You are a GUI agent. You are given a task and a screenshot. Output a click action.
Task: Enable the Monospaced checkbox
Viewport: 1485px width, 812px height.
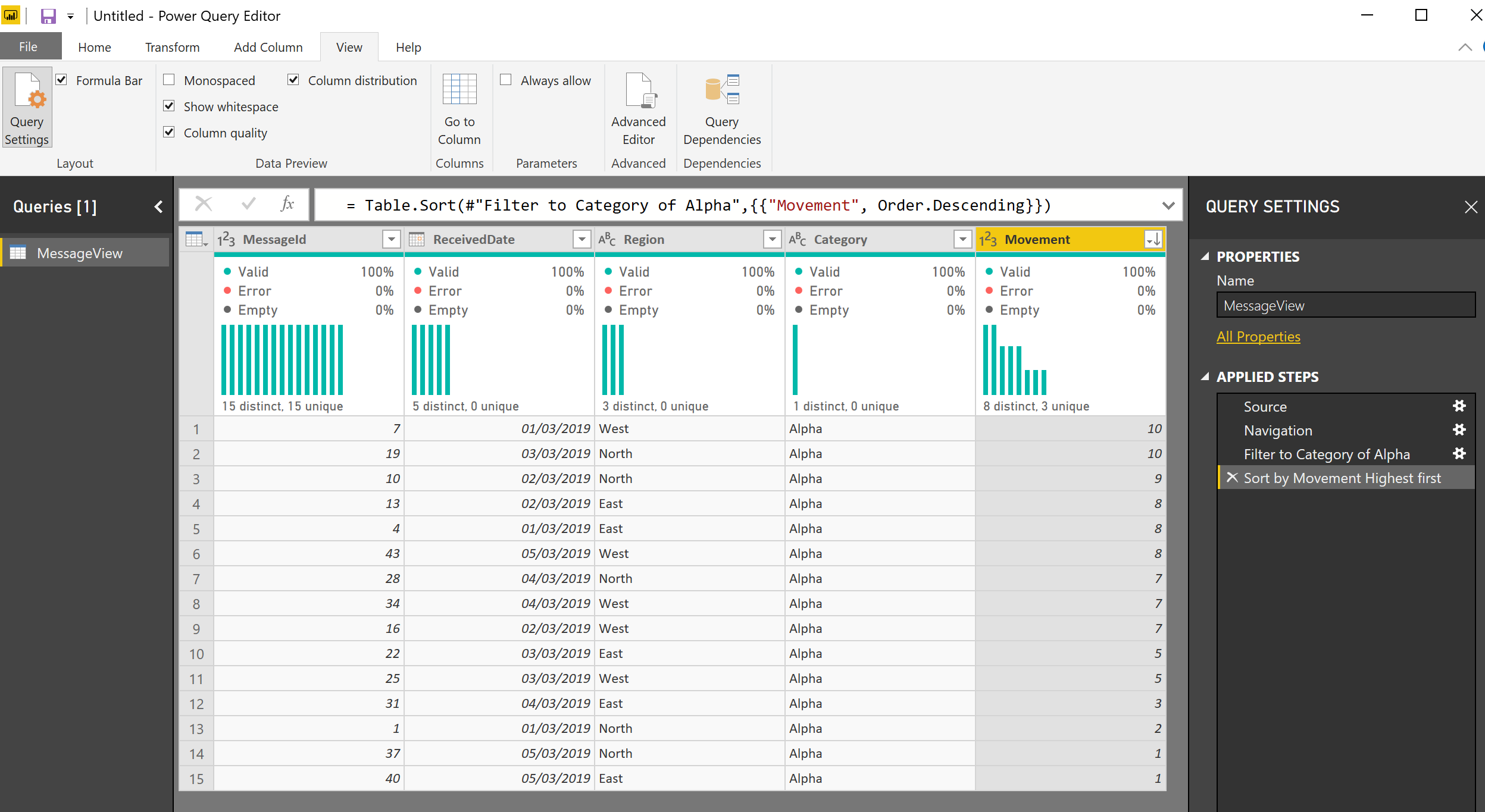(169, 80)
